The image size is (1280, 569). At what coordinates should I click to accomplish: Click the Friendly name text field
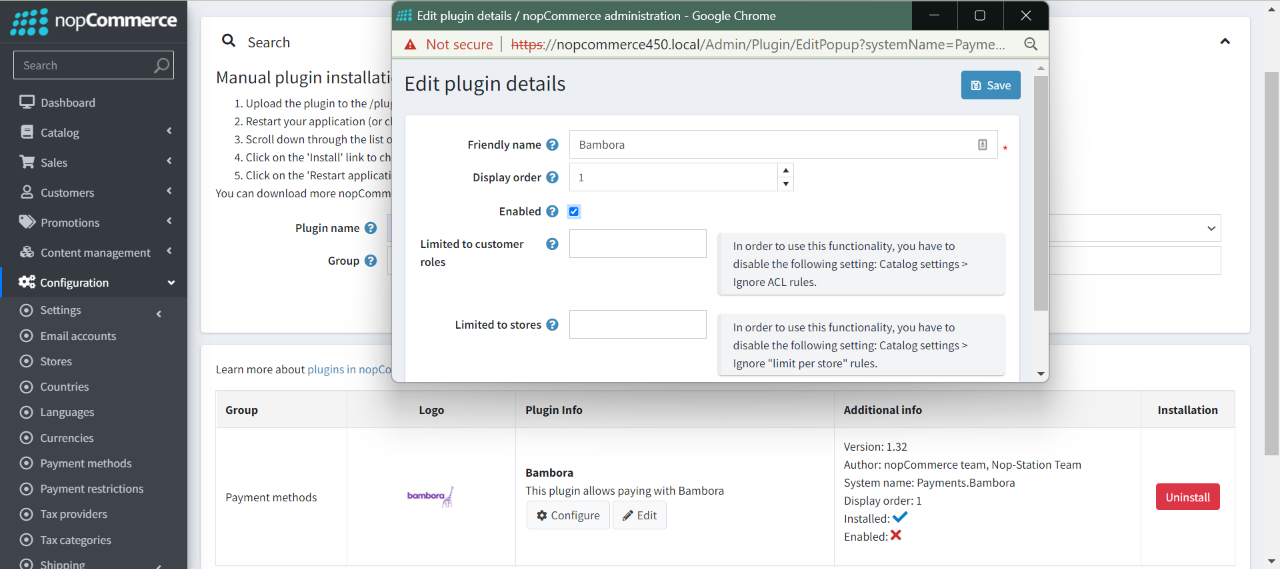pyautogui.click(x=783, y=145)
